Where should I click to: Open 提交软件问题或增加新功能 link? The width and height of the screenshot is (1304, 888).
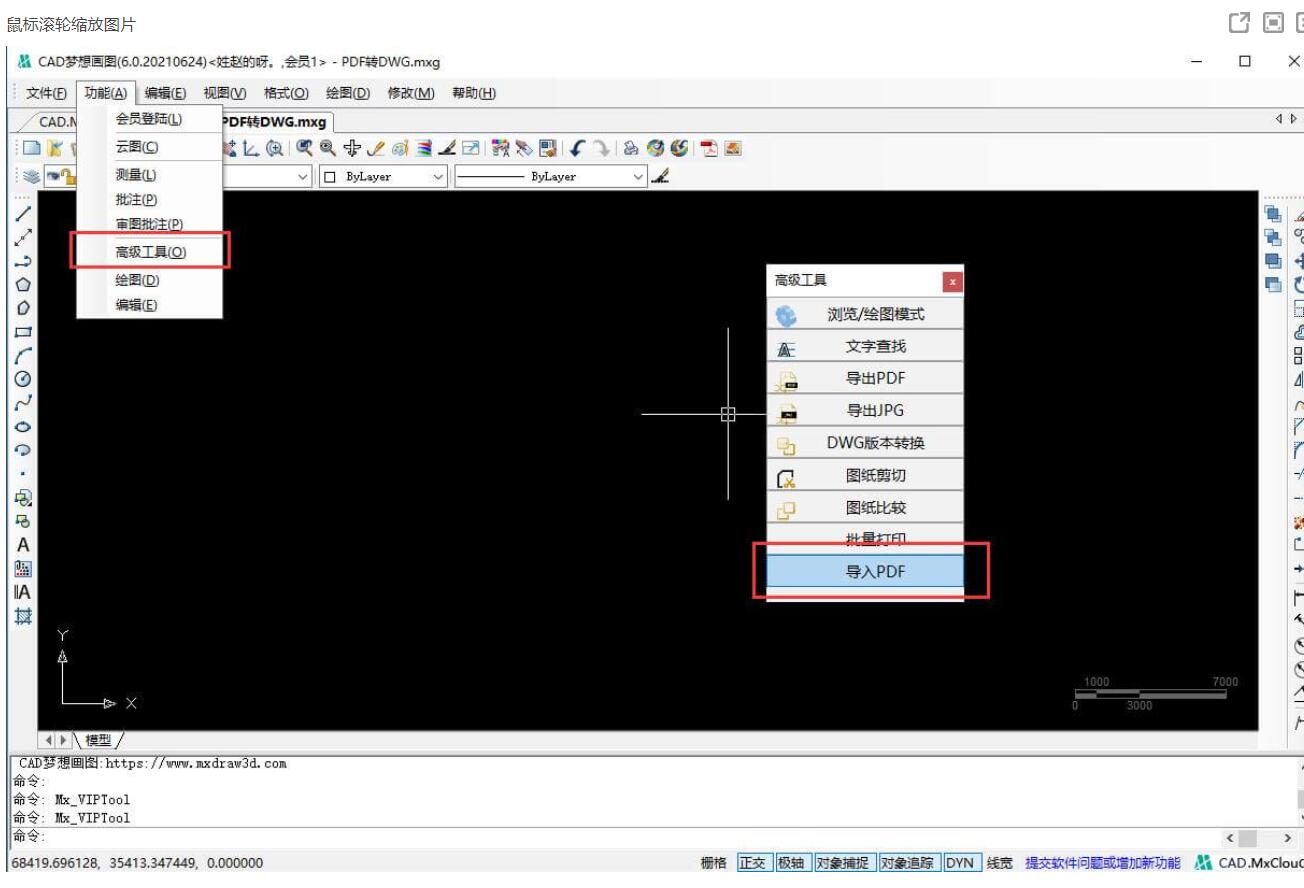coord(1103,863)
